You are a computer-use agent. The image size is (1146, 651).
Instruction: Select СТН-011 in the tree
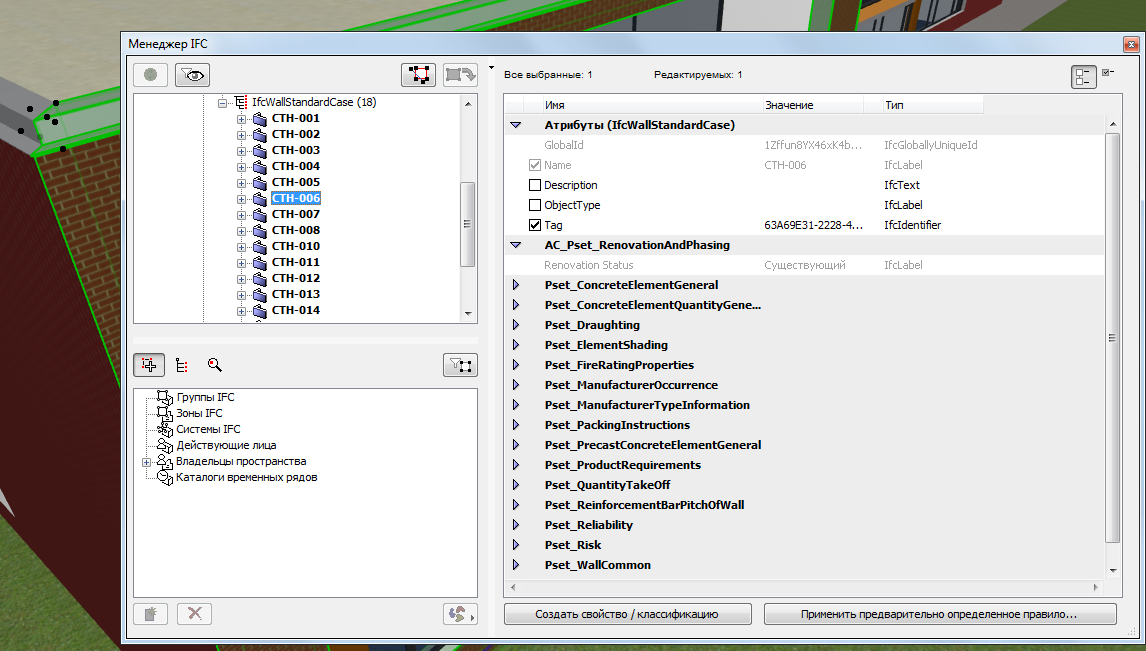295,262
